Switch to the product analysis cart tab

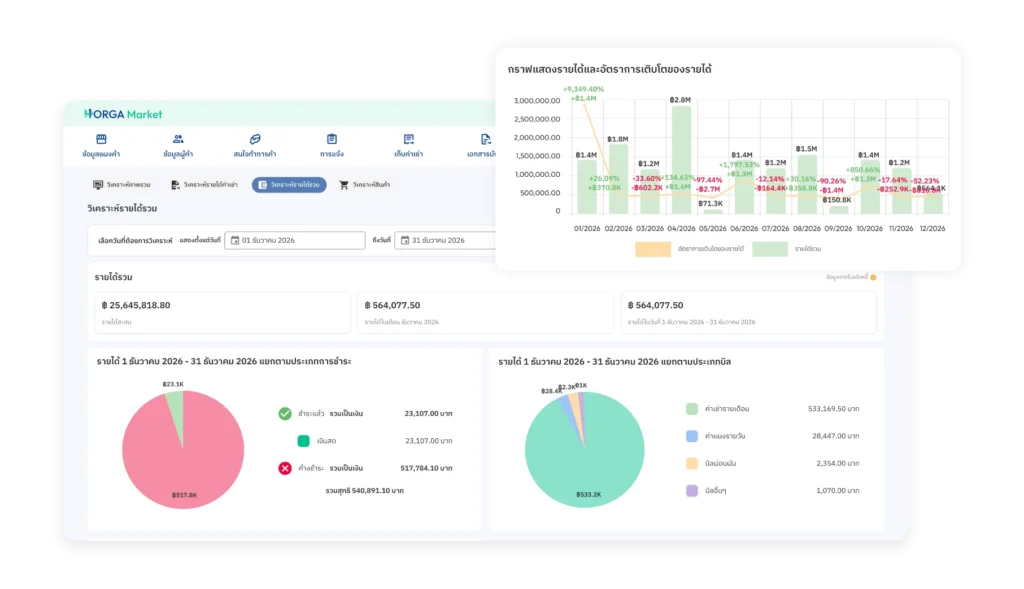[364, 185]
